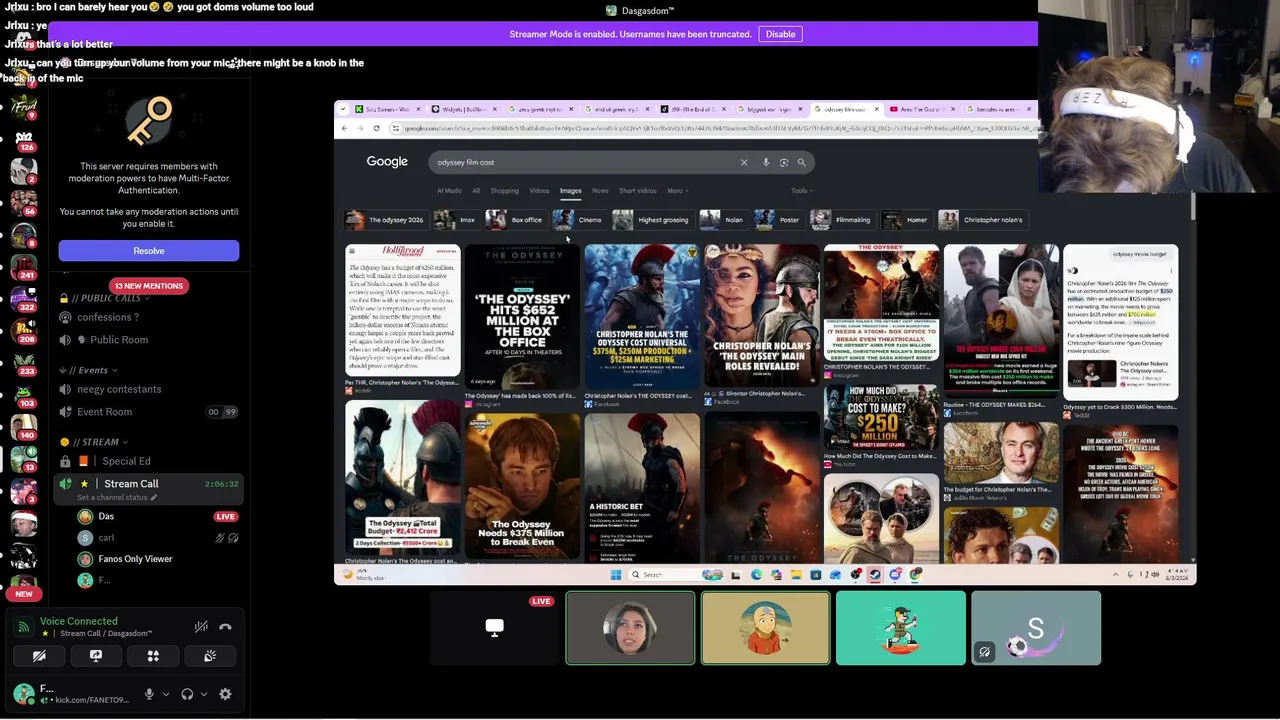The height and width of the screenshot is (720, 1280).
Task: Open the soundboard button
Action: click(x=210, y=656)
